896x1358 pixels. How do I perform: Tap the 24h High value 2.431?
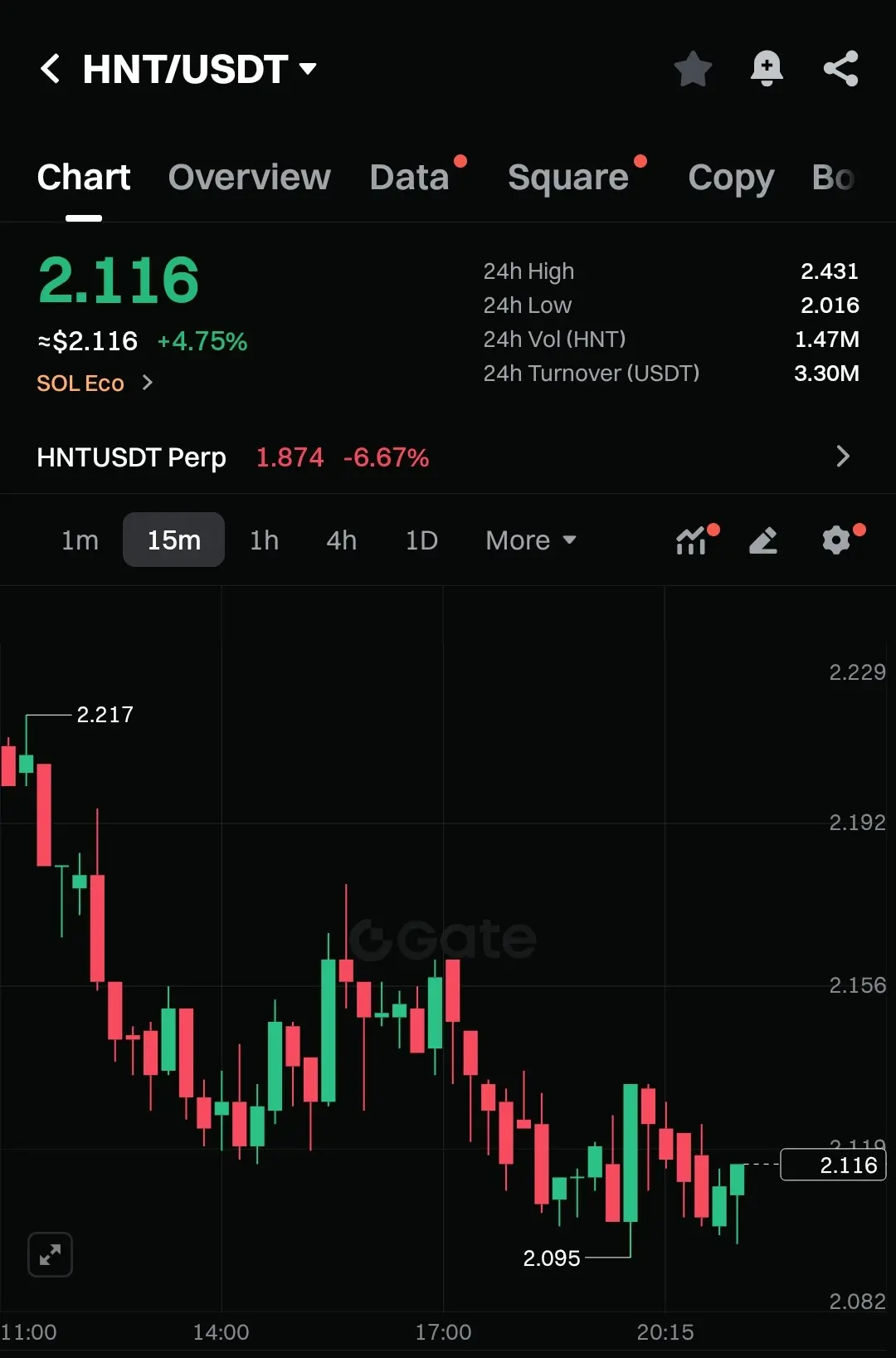830,271
